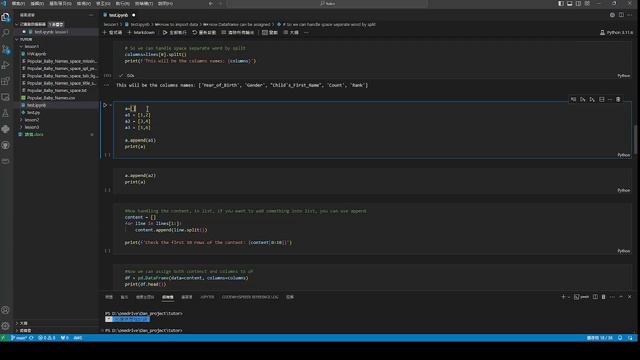Open editor more actions ellipsis
The width and height of the screenshot is (640, 360).
click(630, 15)
